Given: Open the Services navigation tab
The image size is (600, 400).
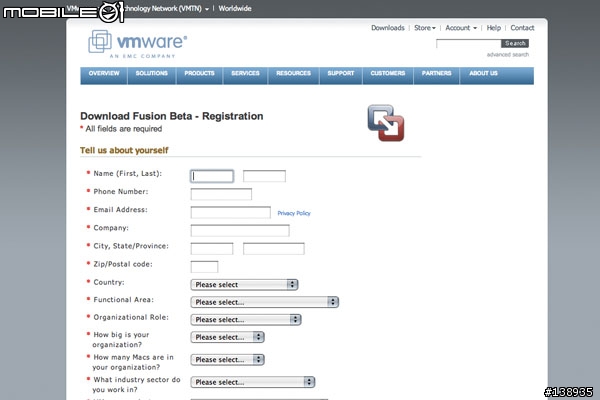Looking at the screenshot, I should tap(245, 75).
